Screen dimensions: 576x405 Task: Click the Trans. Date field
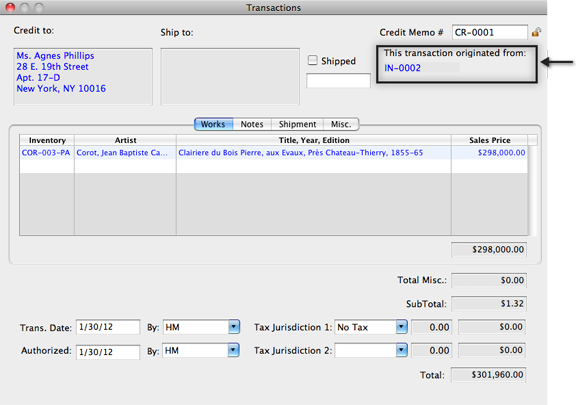[108, 327]
